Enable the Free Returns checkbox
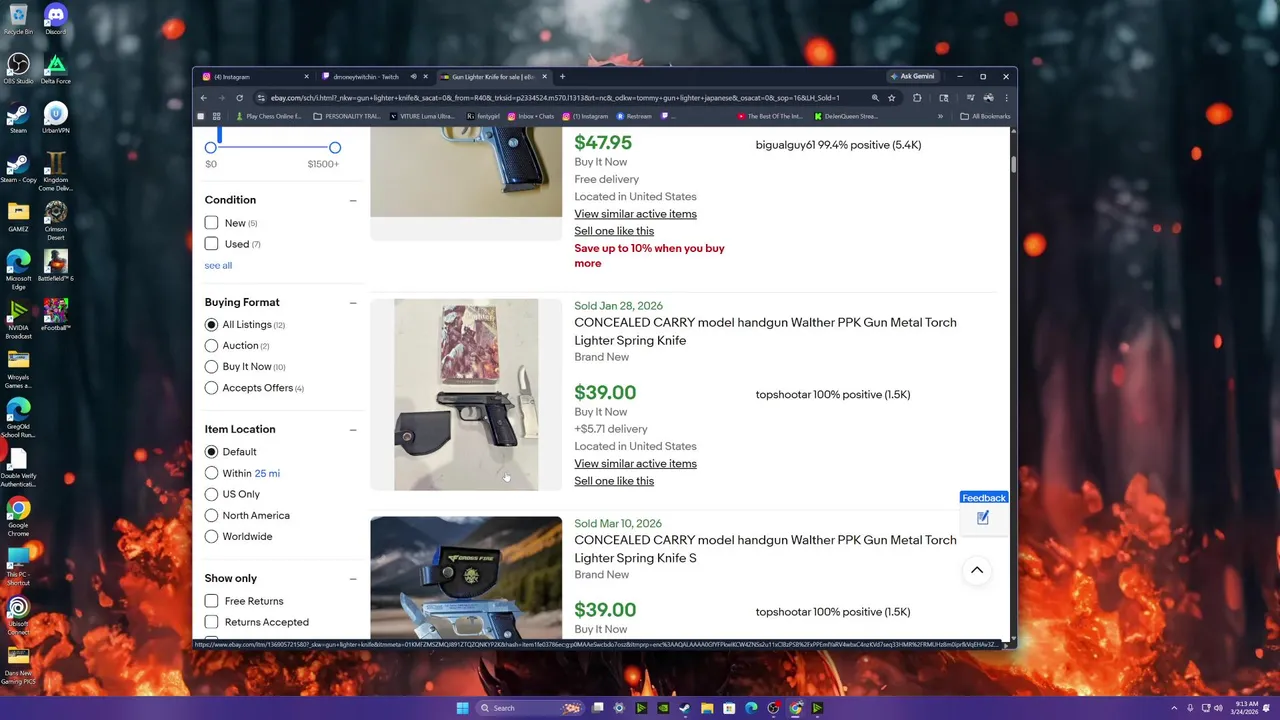Viewport: 1280px width, 720px height. [211, 601]
